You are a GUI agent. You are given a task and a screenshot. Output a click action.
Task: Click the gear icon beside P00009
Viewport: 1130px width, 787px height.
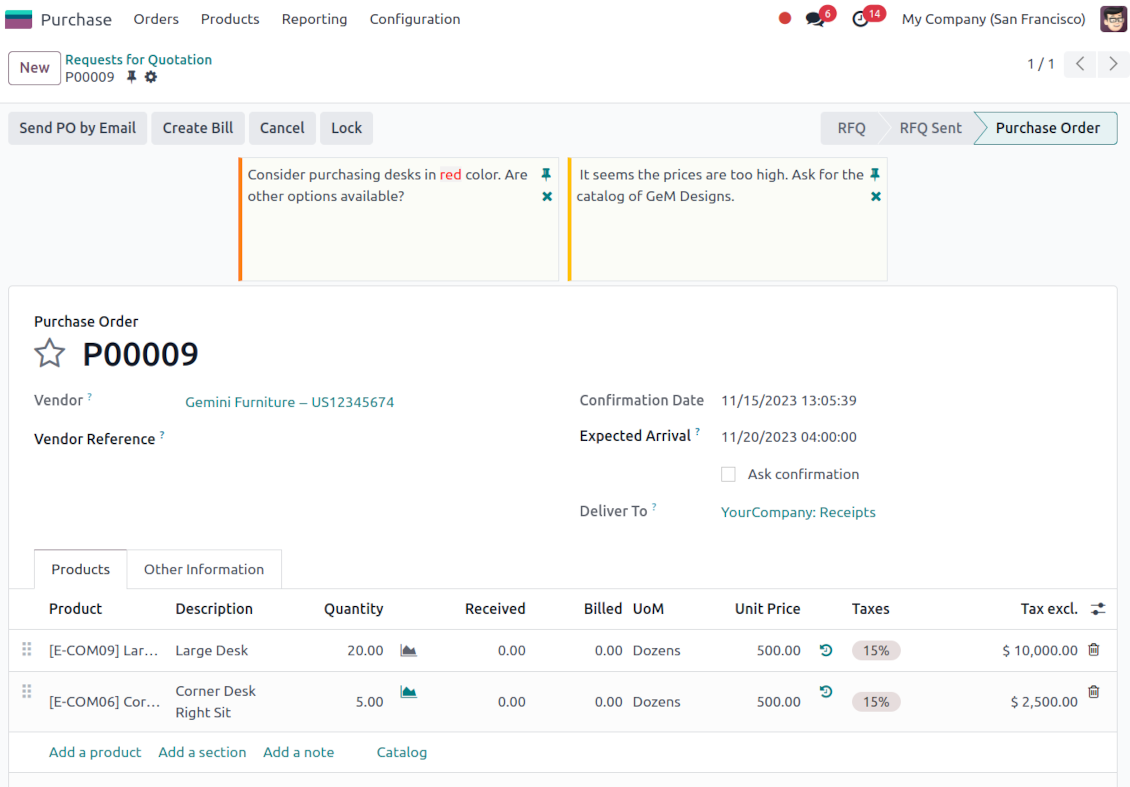[x=151, y=77]
